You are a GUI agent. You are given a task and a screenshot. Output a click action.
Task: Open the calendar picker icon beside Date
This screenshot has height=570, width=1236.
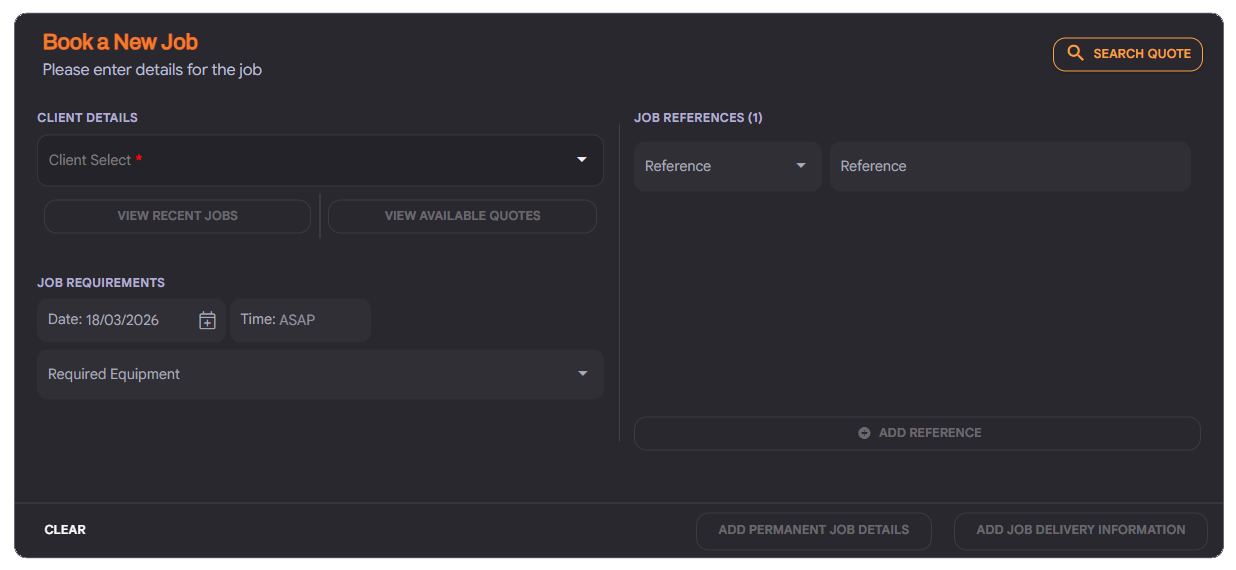pos(207,321)
